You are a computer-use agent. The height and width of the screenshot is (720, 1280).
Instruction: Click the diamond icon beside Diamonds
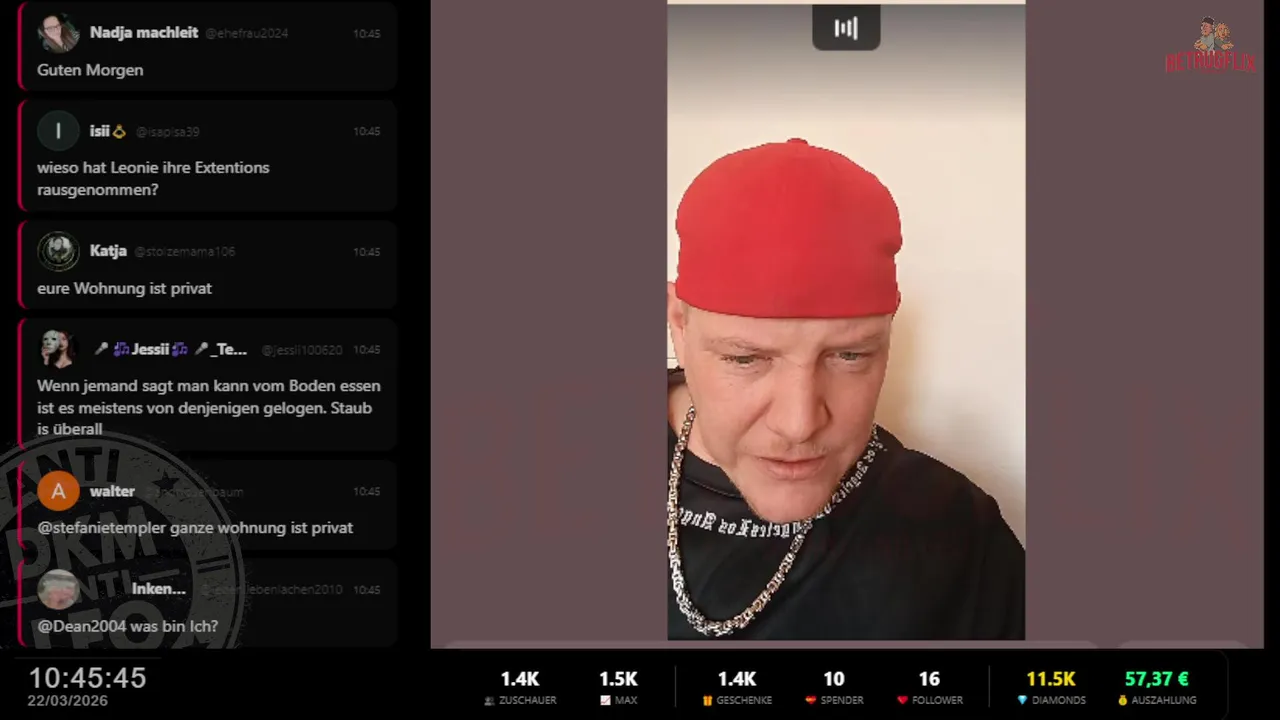click(x=1022, y=701)
